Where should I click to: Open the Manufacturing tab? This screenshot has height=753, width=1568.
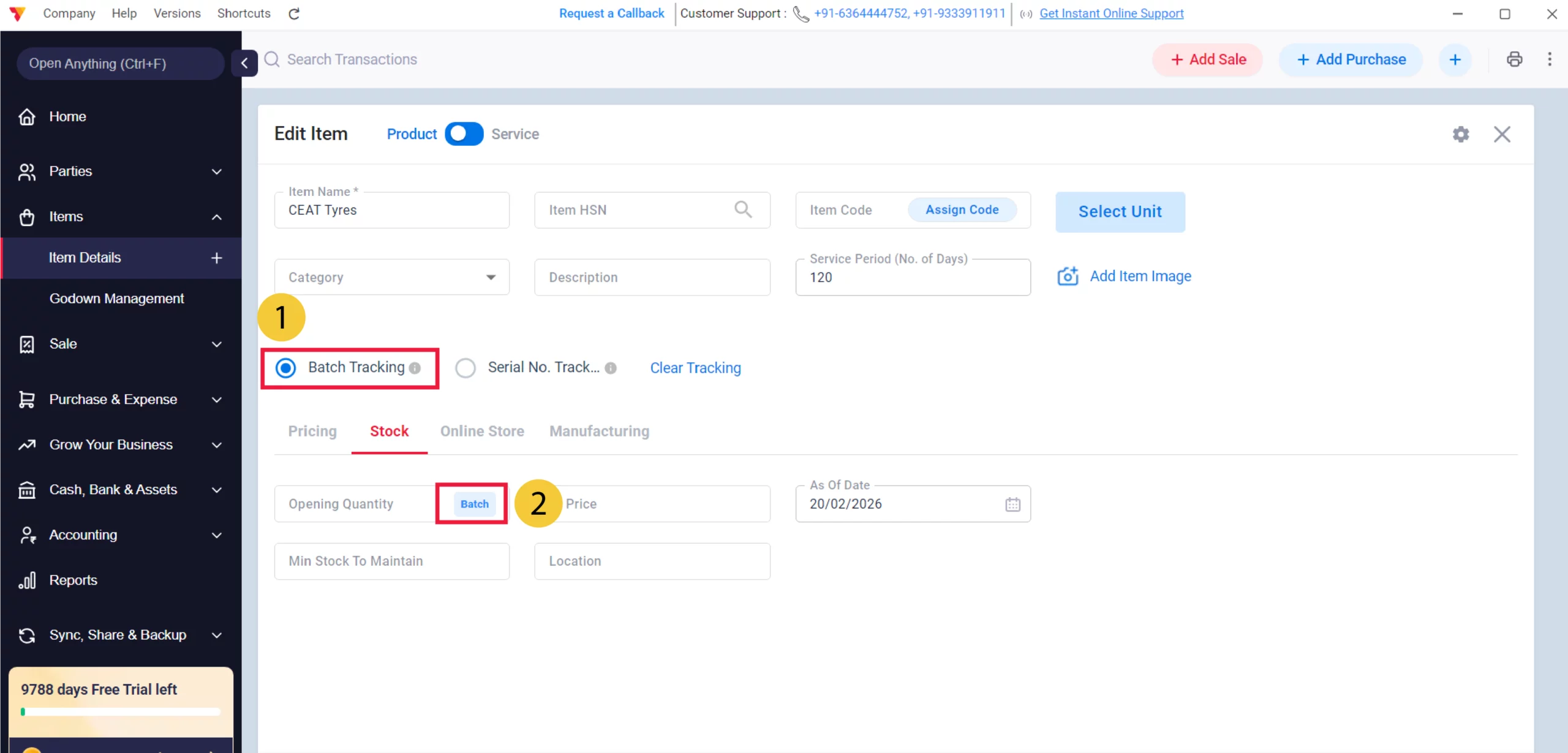[x=598, y=431]
